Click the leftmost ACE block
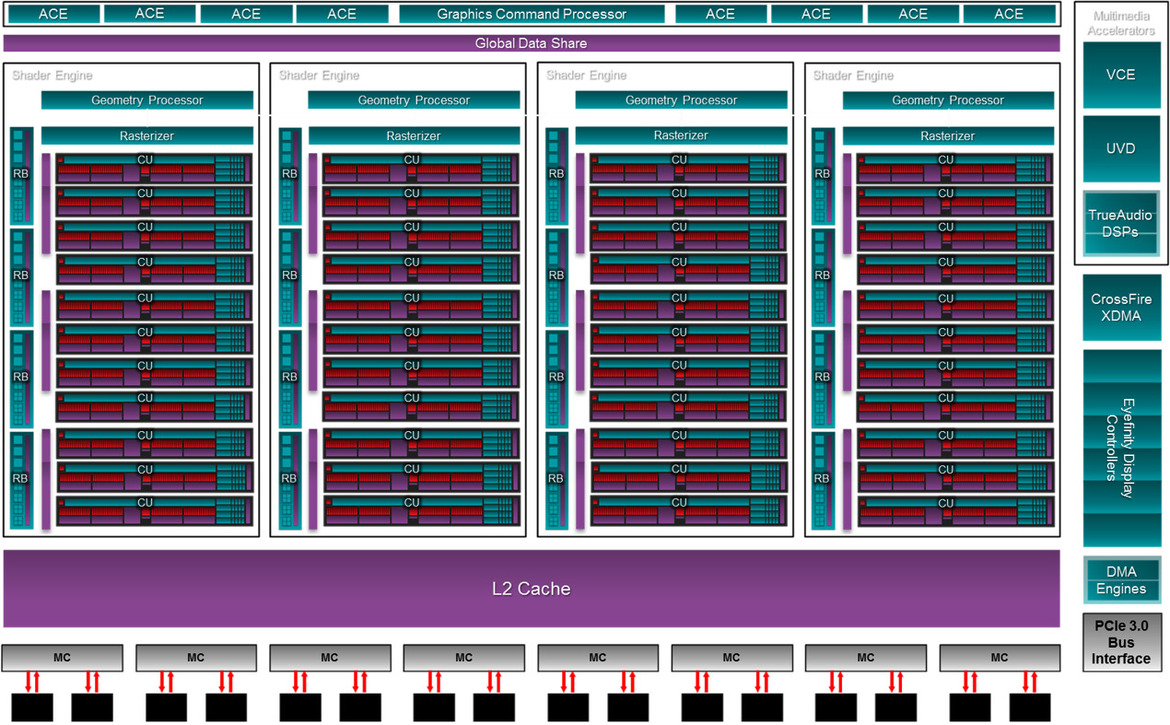This screenshot has height=725, width=1170. click(53, 14)
